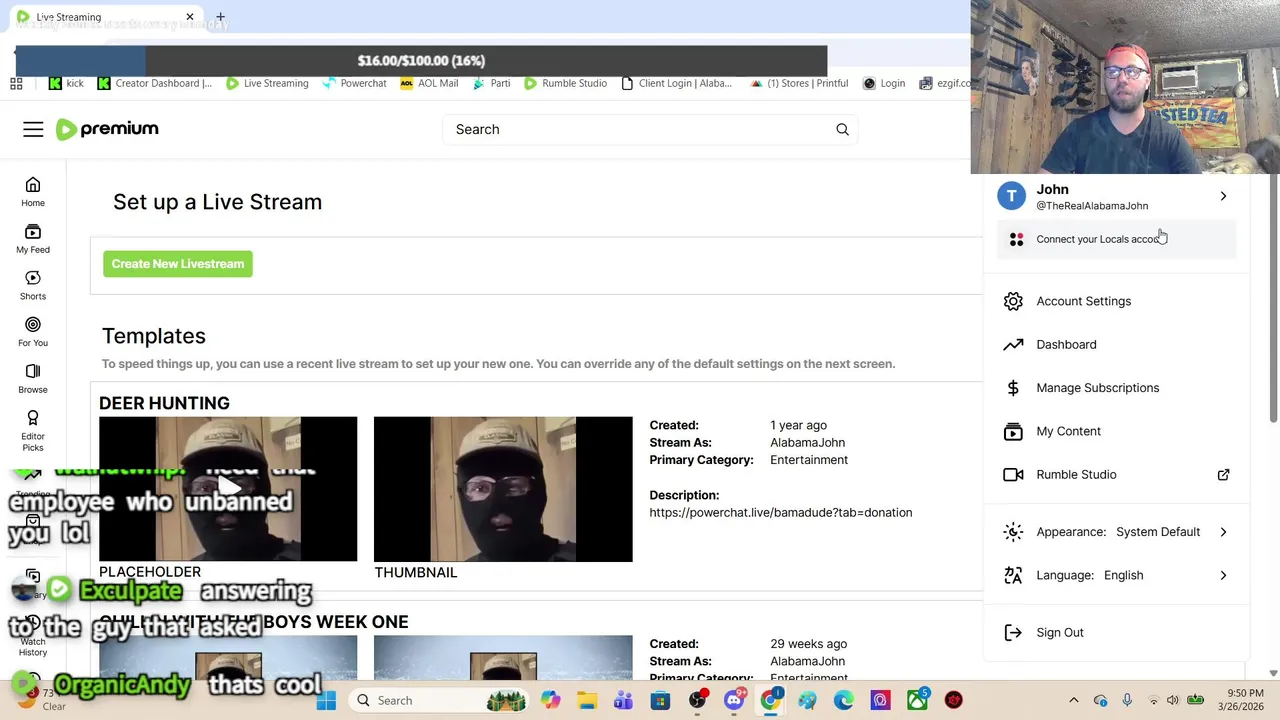Open the Parti bookmark
The height and width of the screenshot is (720, 1280).
tap(491, 83)
